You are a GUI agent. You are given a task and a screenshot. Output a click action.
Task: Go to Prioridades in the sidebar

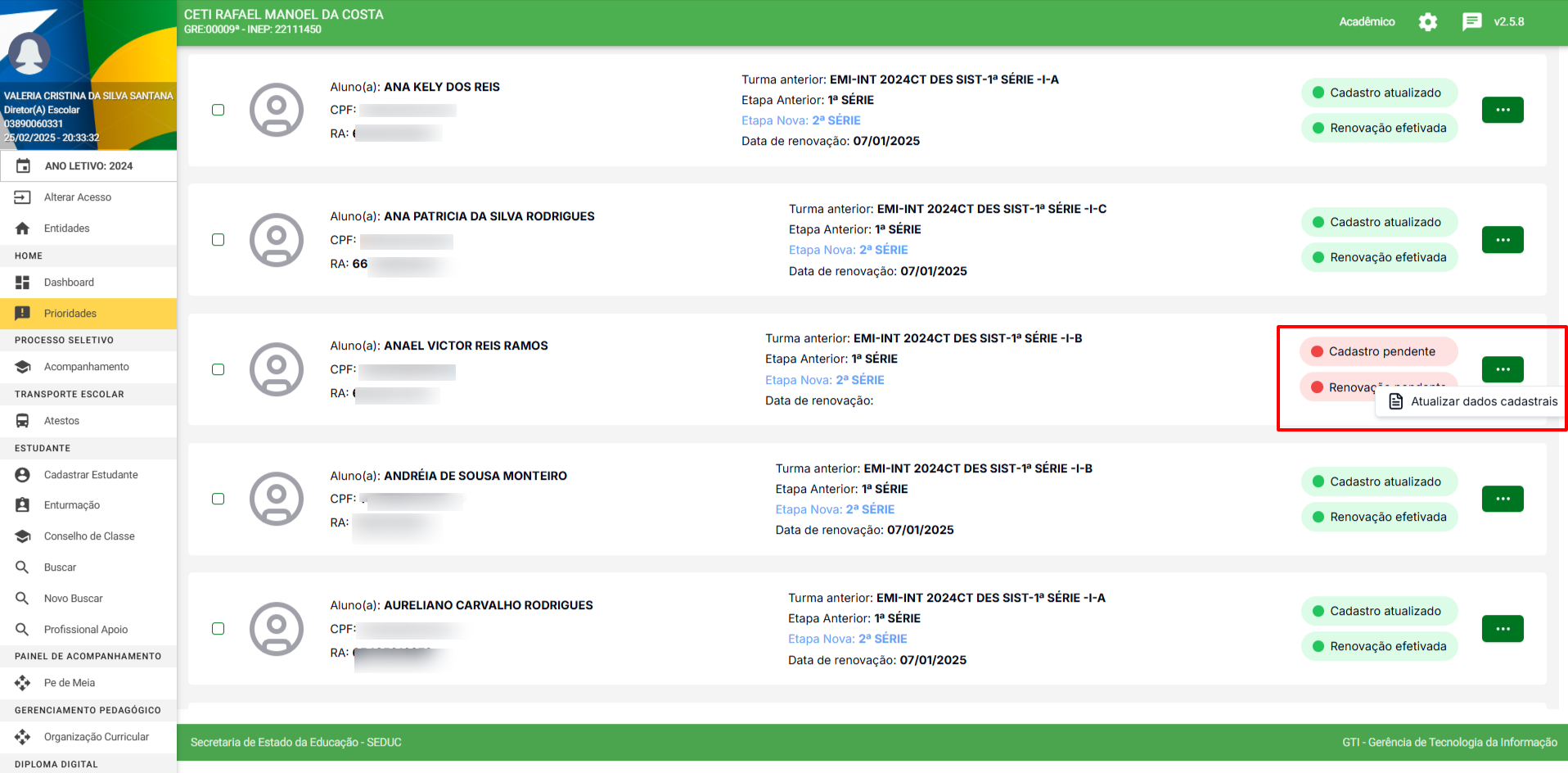pyautogui.click(x=70, y=314)
